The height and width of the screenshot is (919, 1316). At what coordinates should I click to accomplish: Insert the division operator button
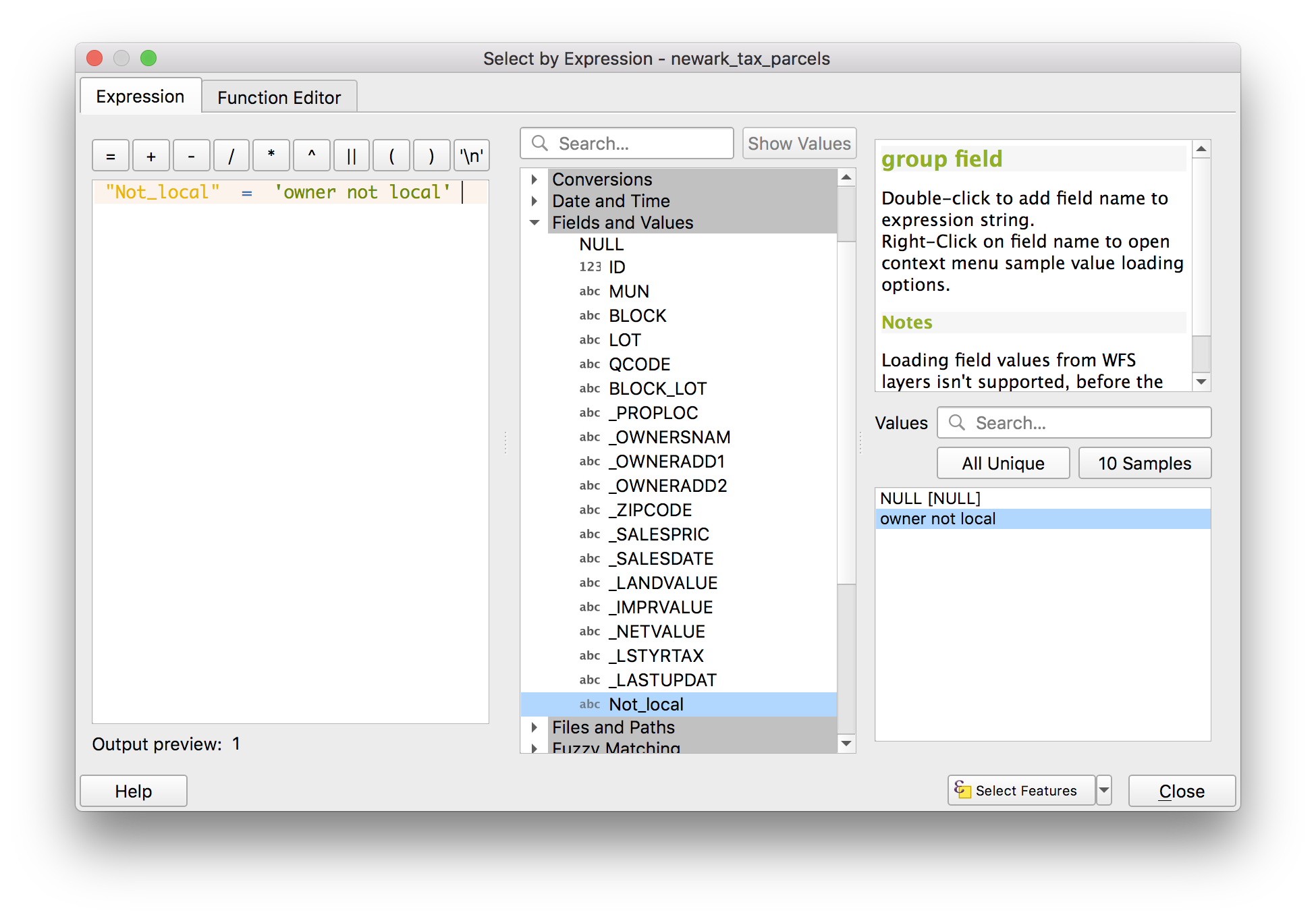(231, 156)
